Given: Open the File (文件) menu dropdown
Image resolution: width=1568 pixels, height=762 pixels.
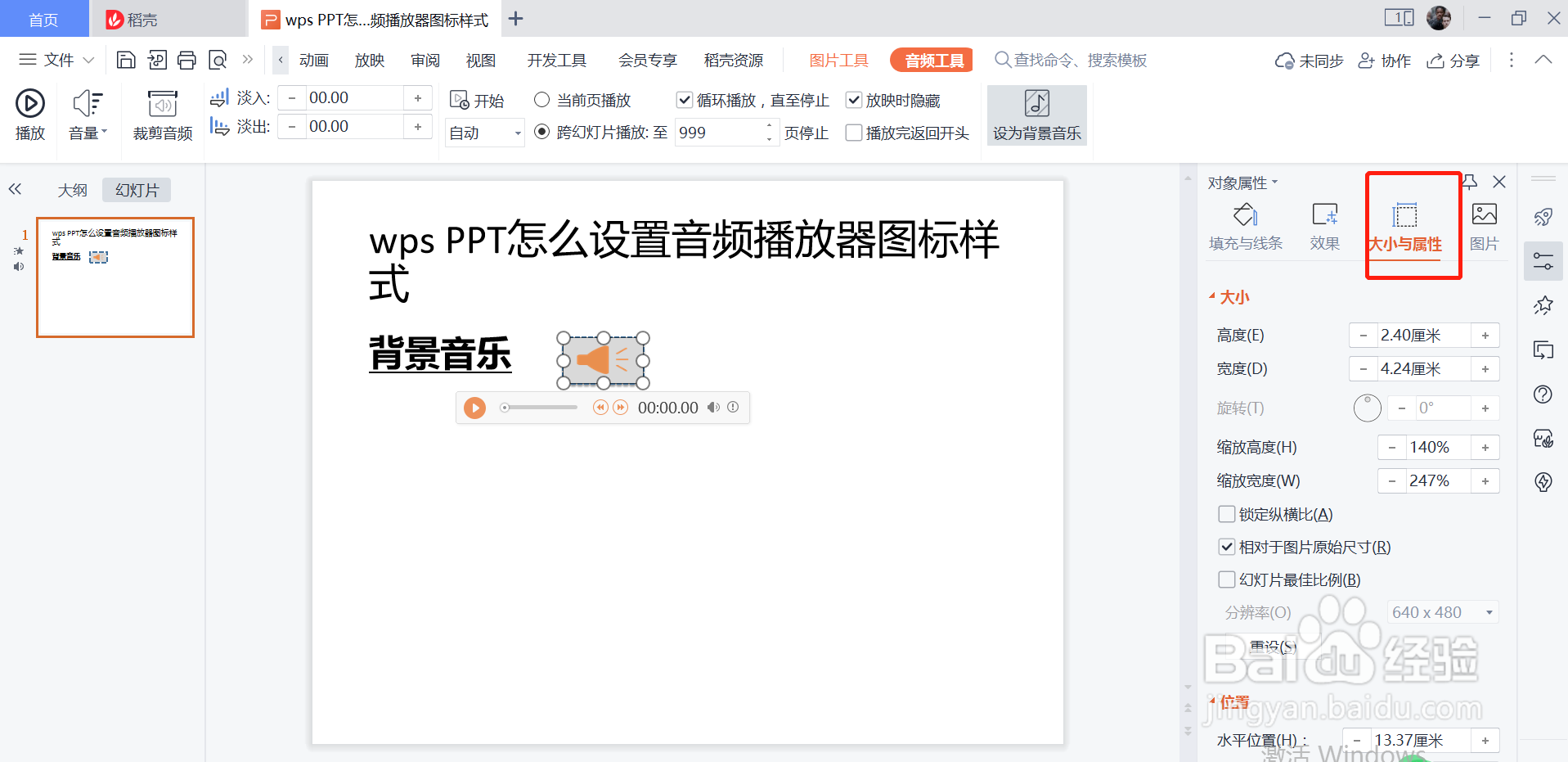Looking at the screenshot, I should (x=56, y=60).
